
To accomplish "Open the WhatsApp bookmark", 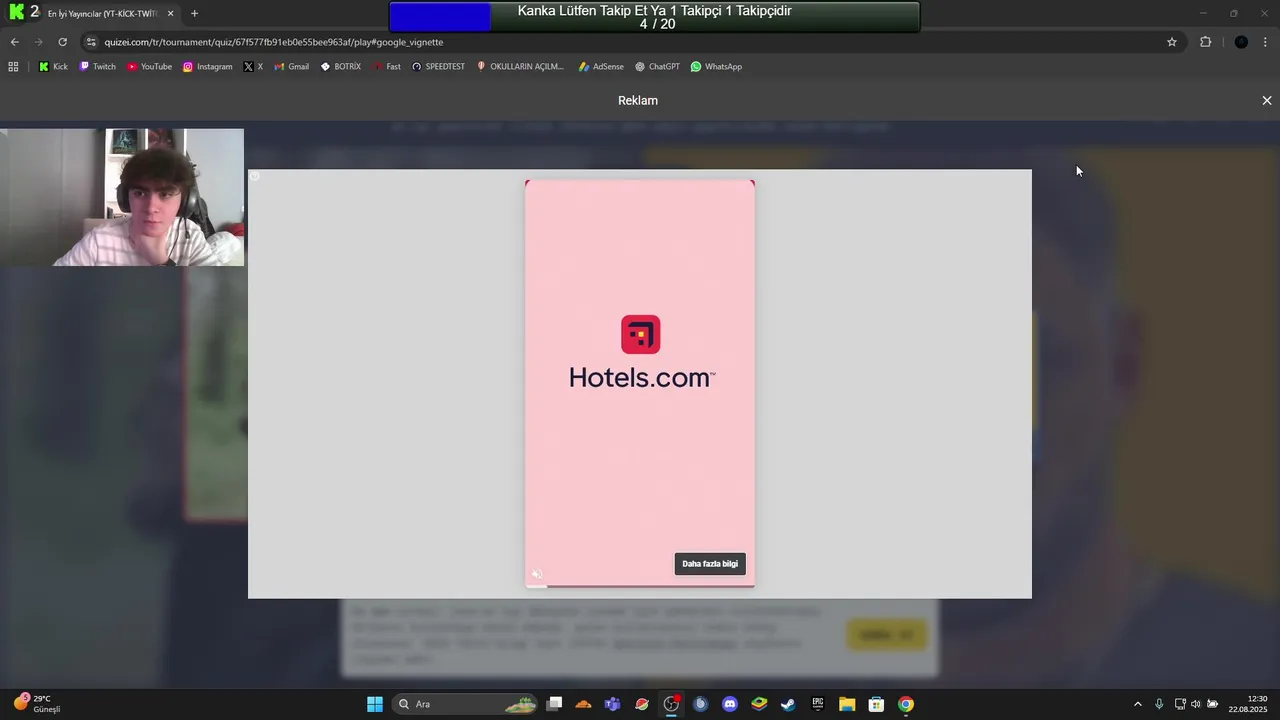I will pyautogui.click(x=716, y=67).
